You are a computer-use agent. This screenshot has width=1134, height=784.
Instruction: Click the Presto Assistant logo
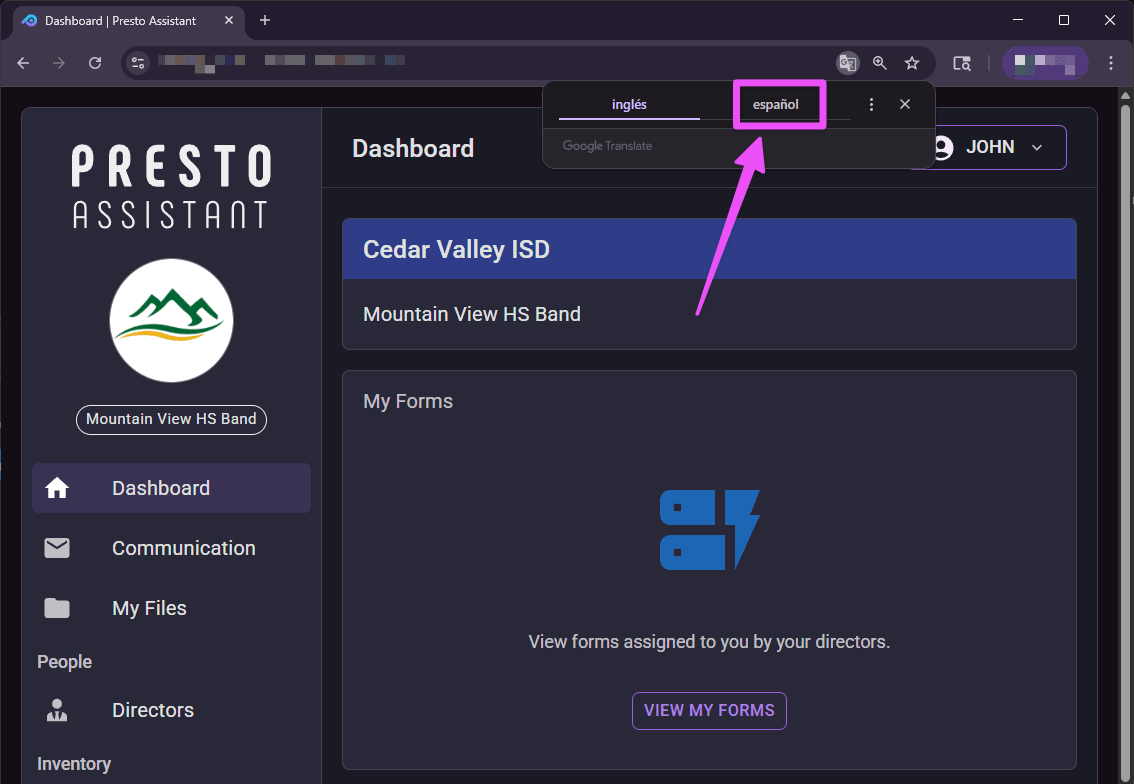[x=171, y=187]
